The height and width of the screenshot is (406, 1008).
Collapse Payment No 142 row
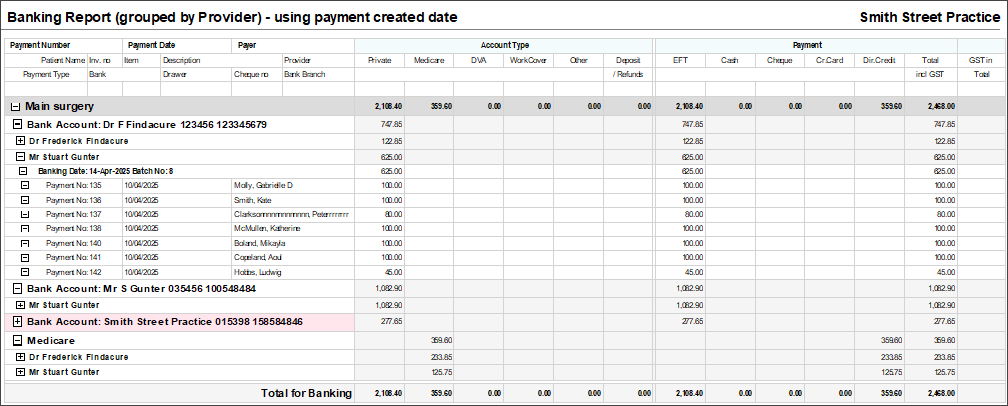click(x=25, y=272)
